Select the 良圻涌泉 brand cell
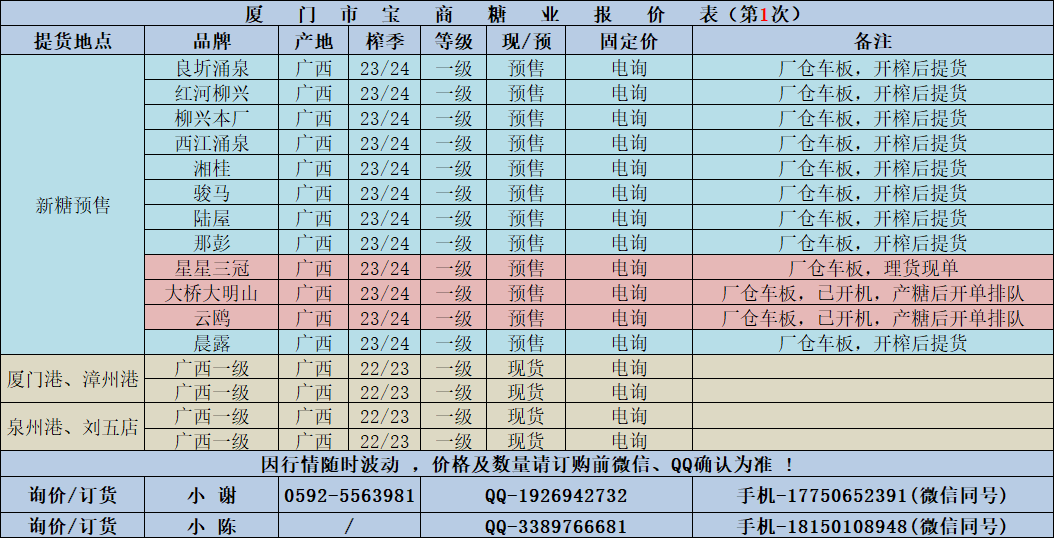1054x539 pixels. coord(211,69)
